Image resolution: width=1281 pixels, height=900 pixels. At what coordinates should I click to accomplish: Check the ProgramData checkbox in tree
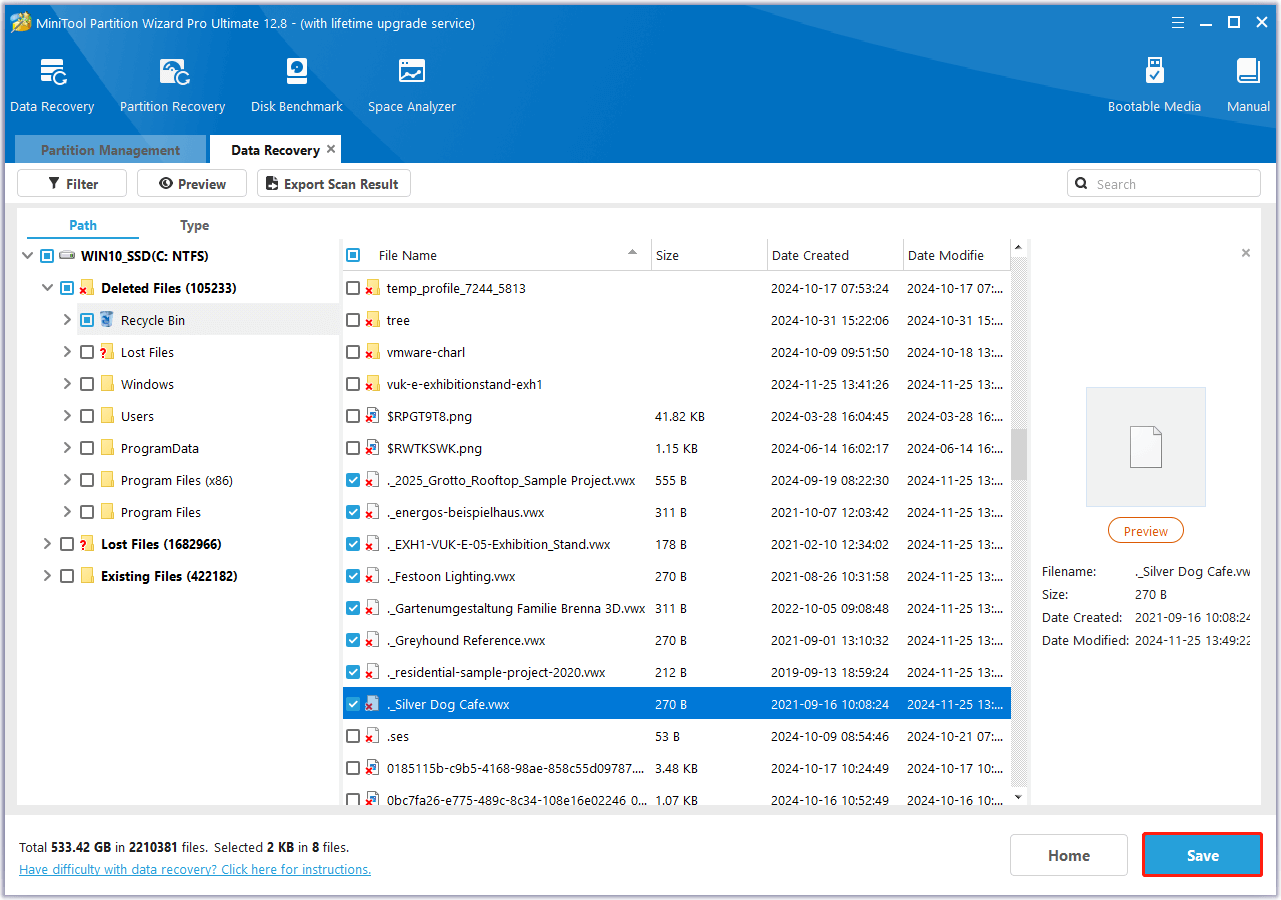point(87,448)
